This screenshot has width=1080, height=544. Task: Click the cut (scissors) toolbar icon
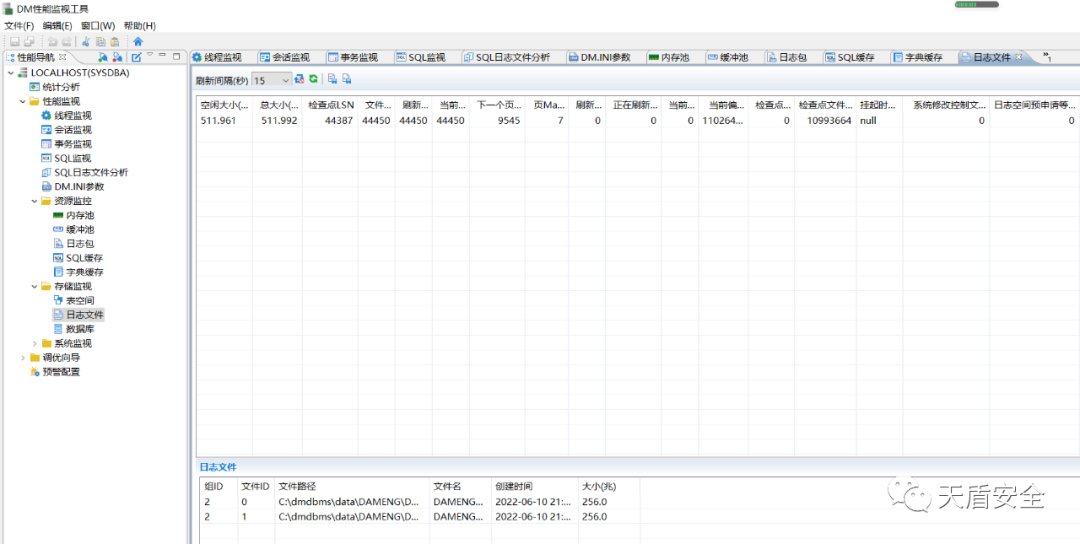click(x=86, y=41)
